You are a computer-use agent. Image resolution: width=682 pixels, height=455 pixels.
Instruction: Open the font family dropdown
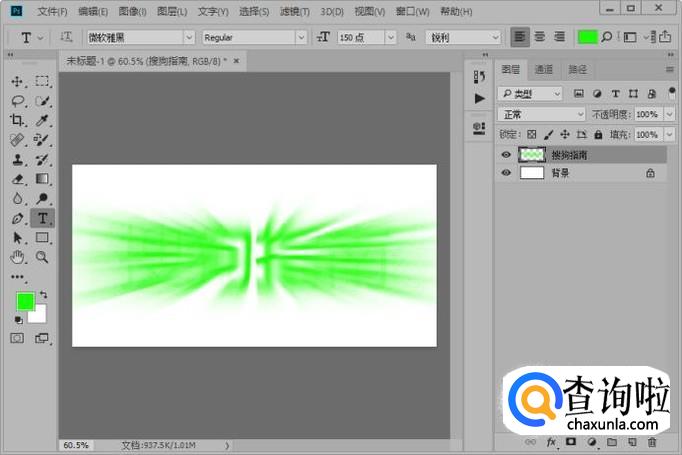(189, 38)
